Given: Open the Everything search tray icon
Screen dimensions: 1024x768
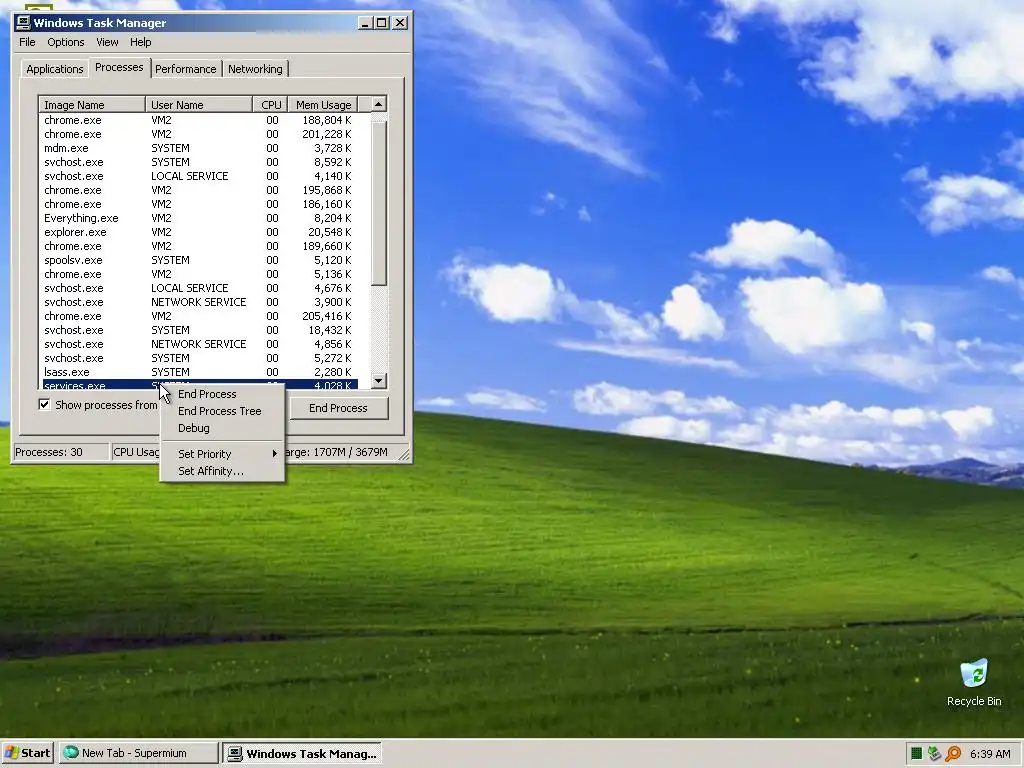Looking at the screenshot, I should pos(953,754).
